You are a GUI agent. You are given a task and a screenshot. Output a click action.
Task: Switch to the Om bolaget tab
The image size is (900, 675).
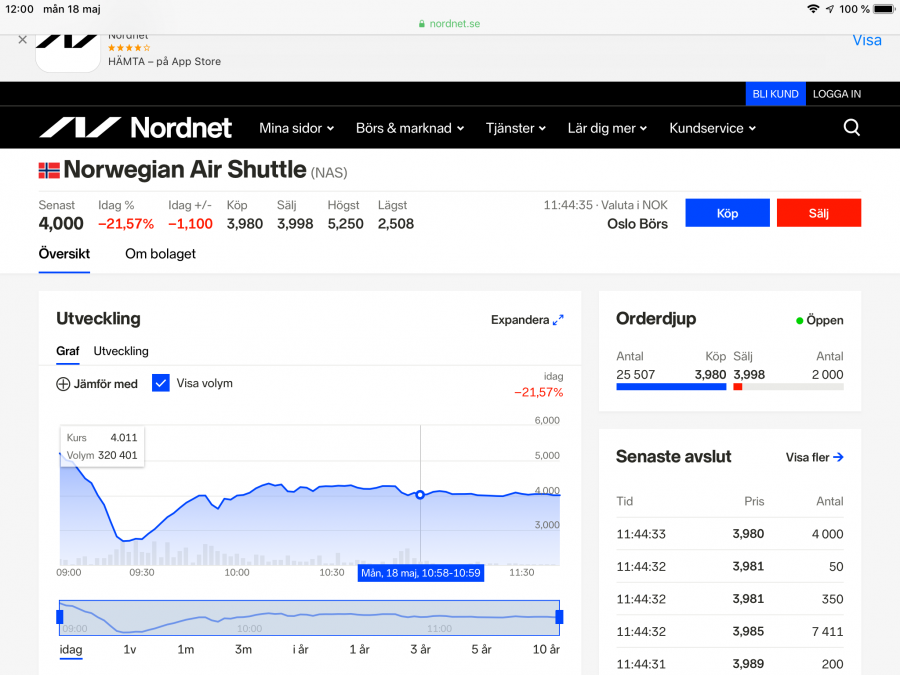tap(160, 254)
